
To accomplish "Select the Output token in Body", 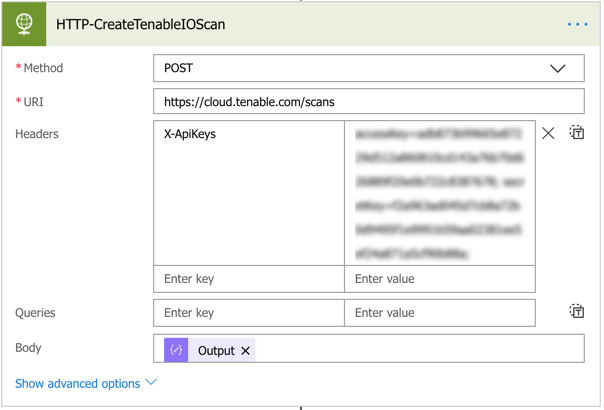I will click(215, 350).
